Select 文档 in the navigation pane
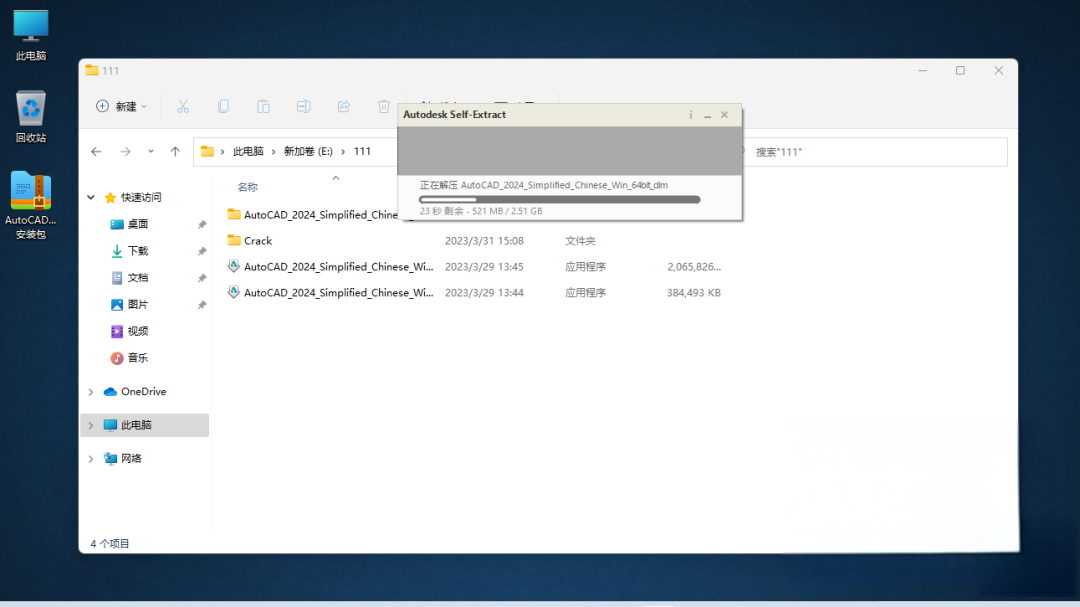Viewport: 1080px width, 607px height. [138, 278]
